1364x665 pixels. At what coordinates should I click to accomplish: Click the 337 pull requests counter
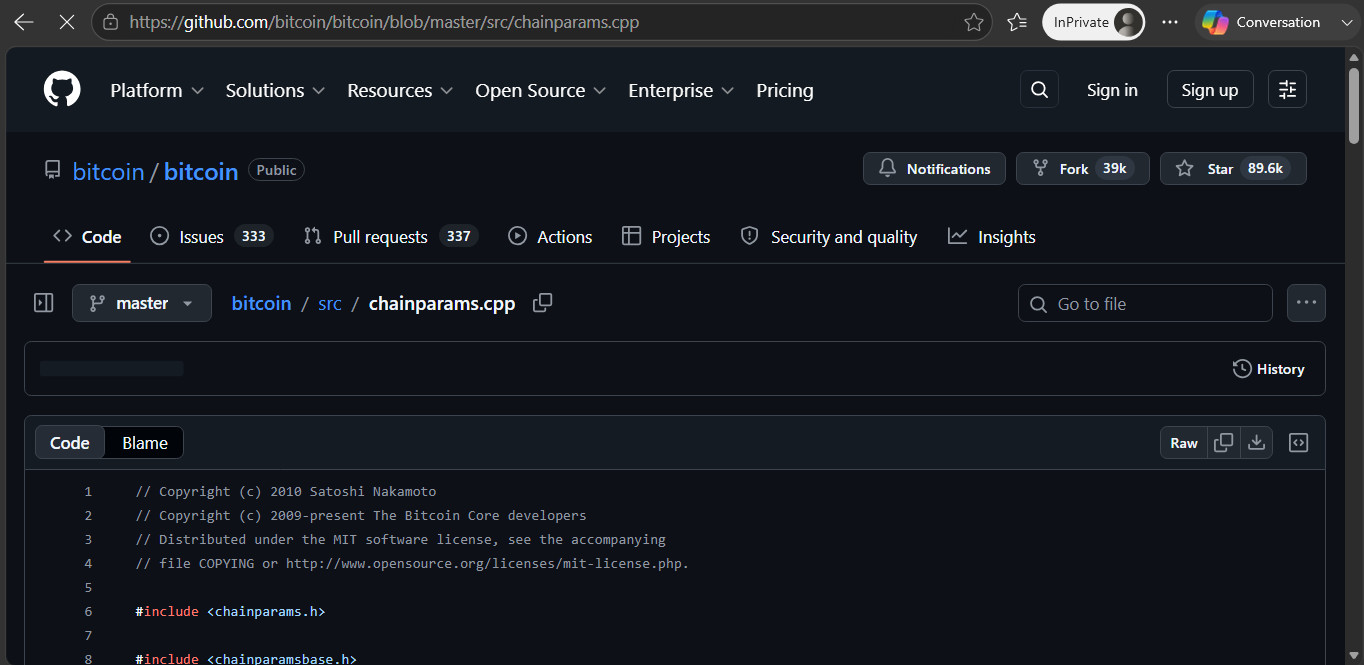coord(459,236)
